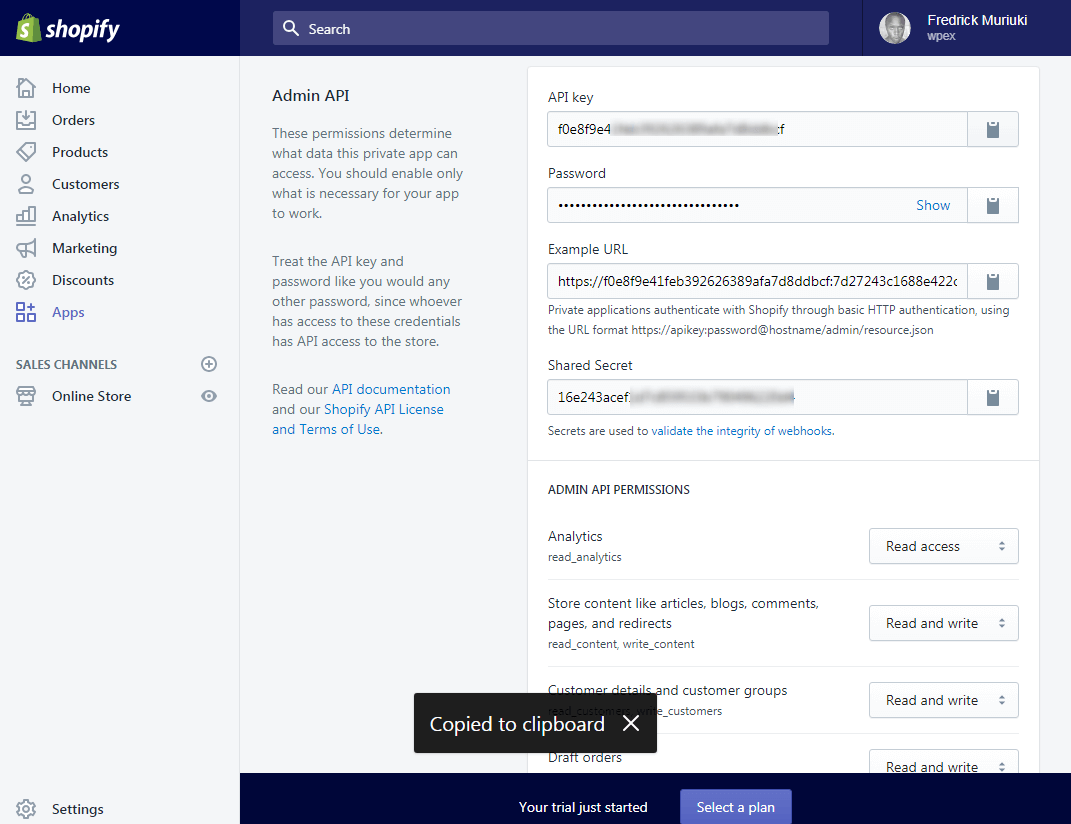Copy the Shared Secret to clipboard

(992, 397)
